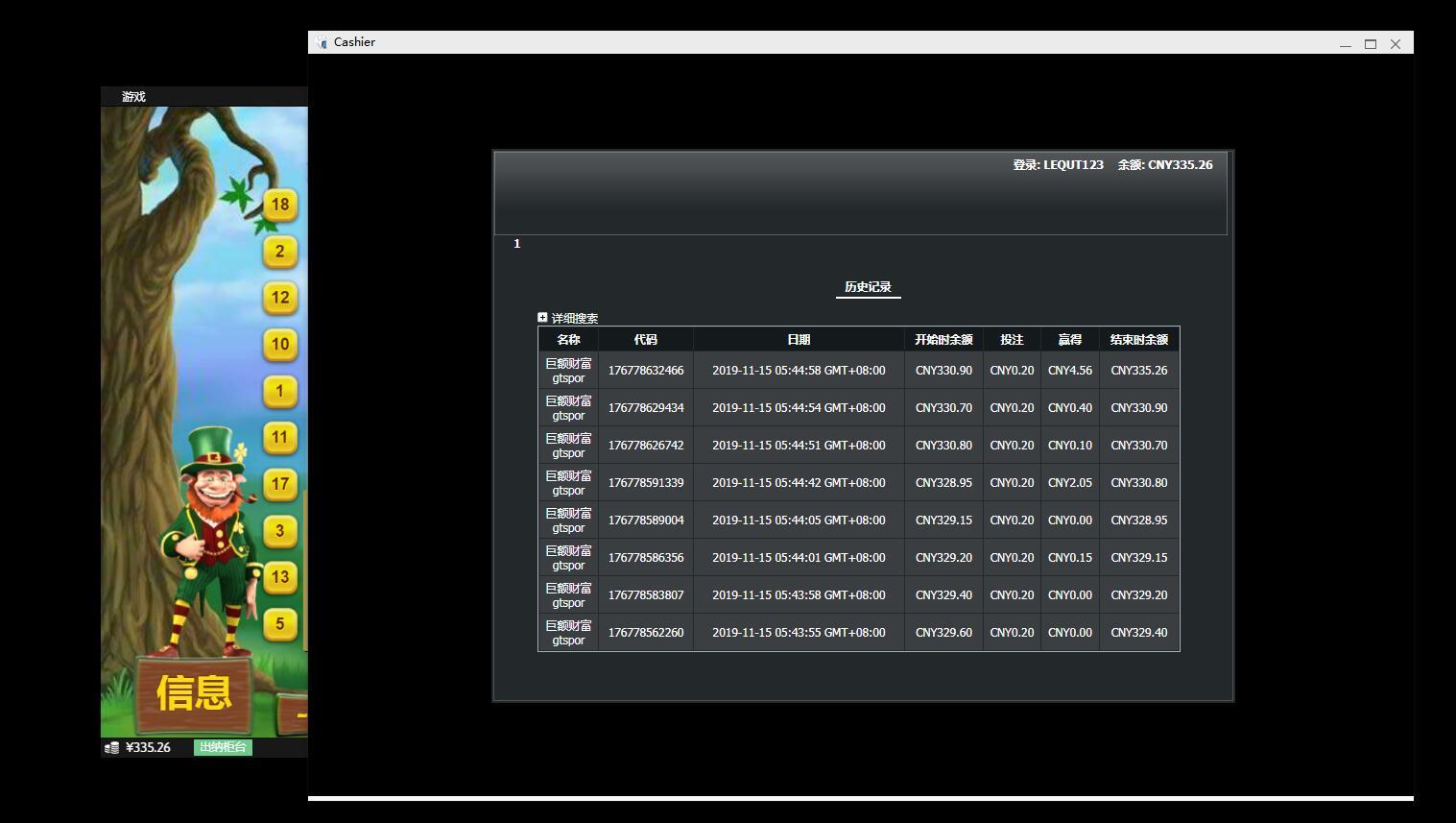Click the 开始时余额 column header
This screenshot has width=1456, height=823.
(943, 340)
